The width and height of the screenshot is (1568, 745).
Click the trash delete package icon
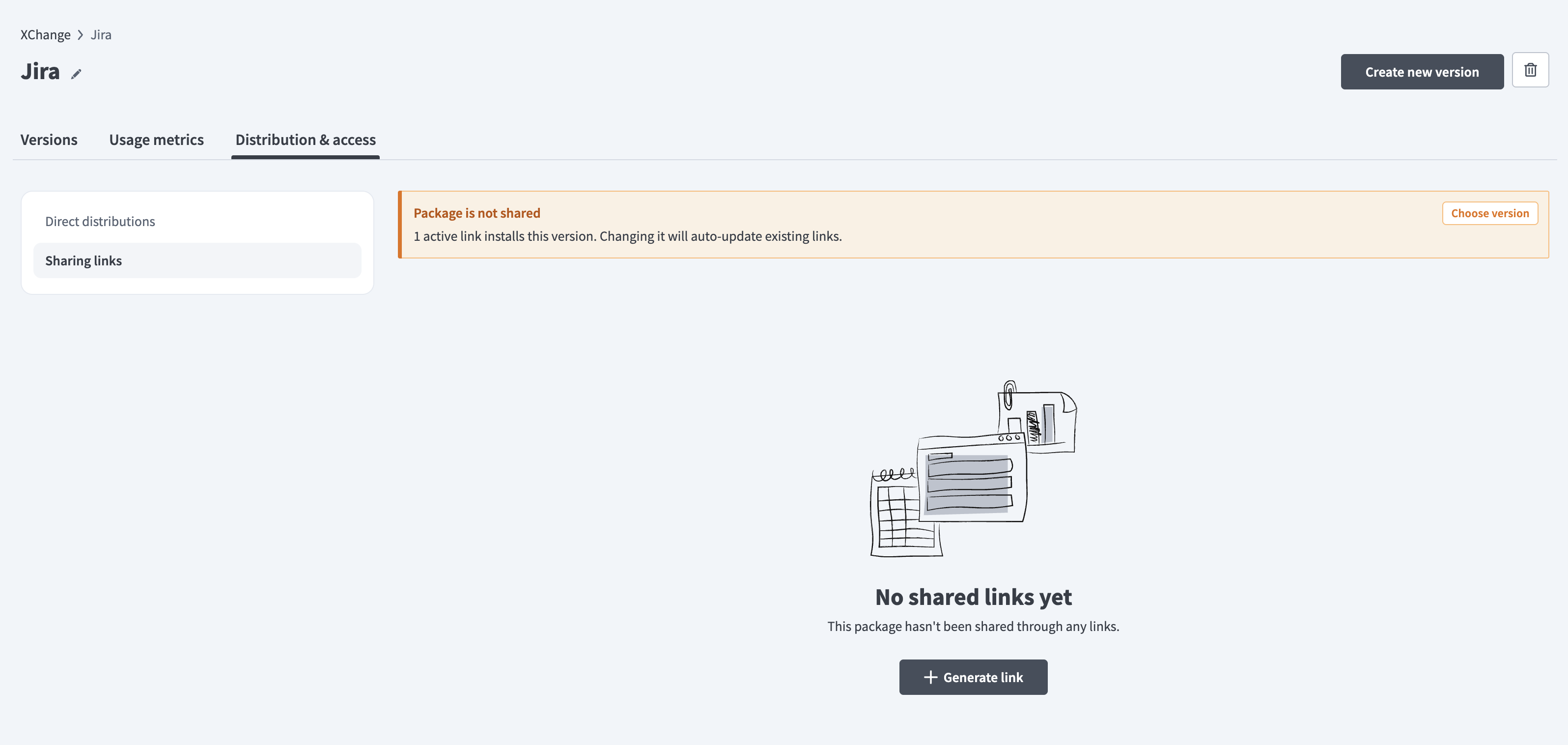(x=1530, y=71)
